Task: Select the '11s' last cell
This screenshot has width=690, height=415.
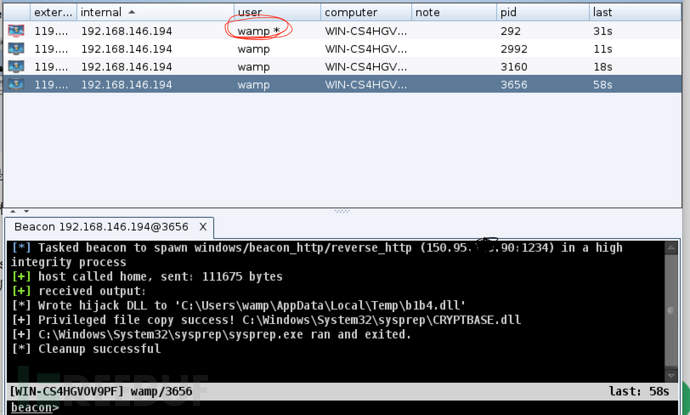Action: pos(603,49)
